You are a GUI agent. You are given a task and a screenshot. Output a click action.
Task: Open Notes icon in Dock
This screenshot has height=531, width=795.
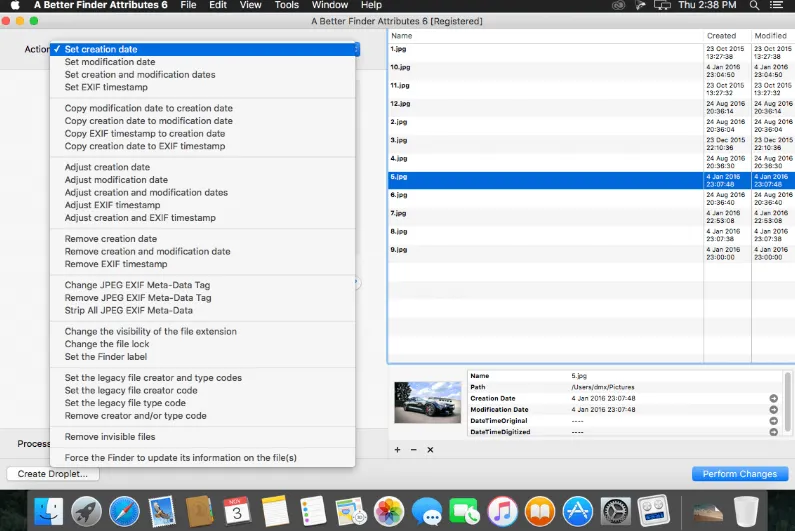click(x=275, y=511)
